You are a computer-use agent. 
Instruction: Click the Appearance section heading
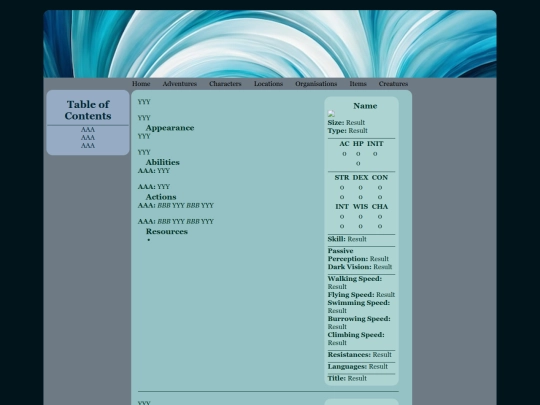[x=170, y=128]
